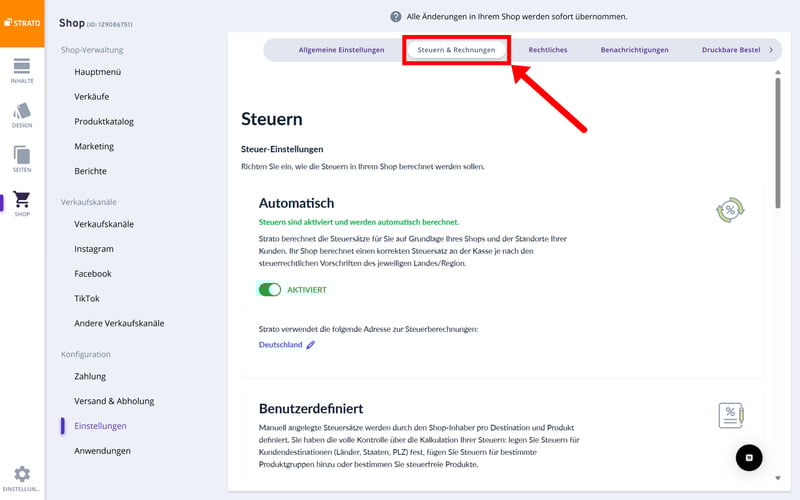This screenshot has width=800, height=500.
Task: Open the black chat widget button
Action: [749, 458]
